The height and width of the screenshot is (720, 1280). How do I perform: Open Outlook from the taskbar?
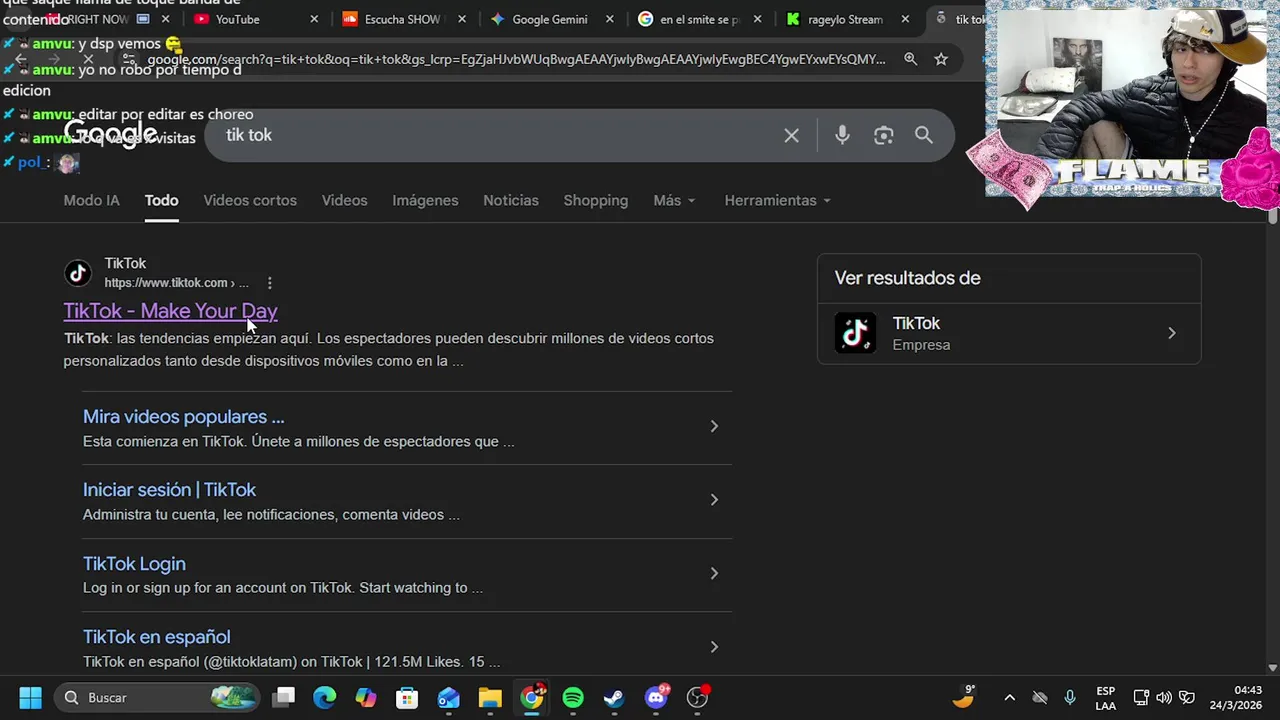point(448,697)
